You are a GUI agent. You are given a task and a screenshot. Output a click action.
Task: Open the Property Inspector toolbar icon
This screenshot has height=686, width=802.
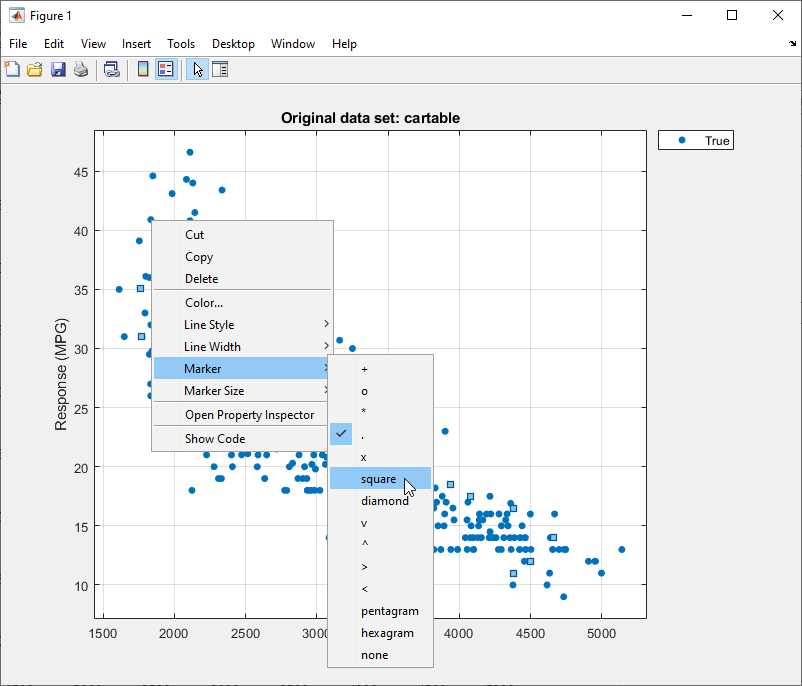[x=221, y=69]
